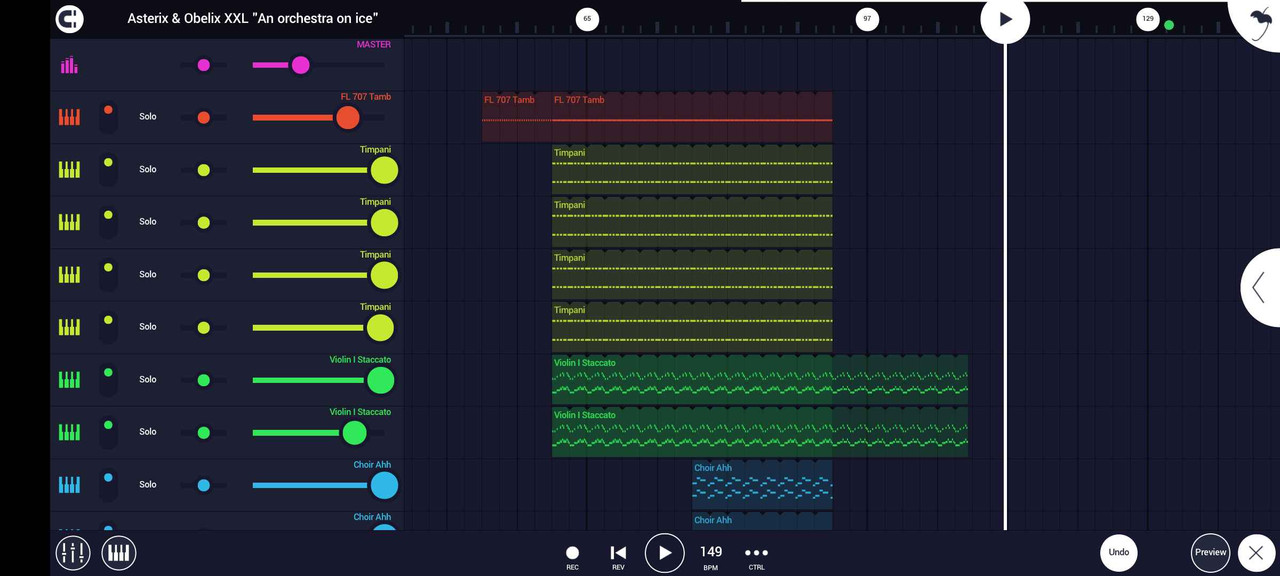Select the short first FL 707 Tamb clip
Viewport: 1280px width, 576px height.
[517, 117]
